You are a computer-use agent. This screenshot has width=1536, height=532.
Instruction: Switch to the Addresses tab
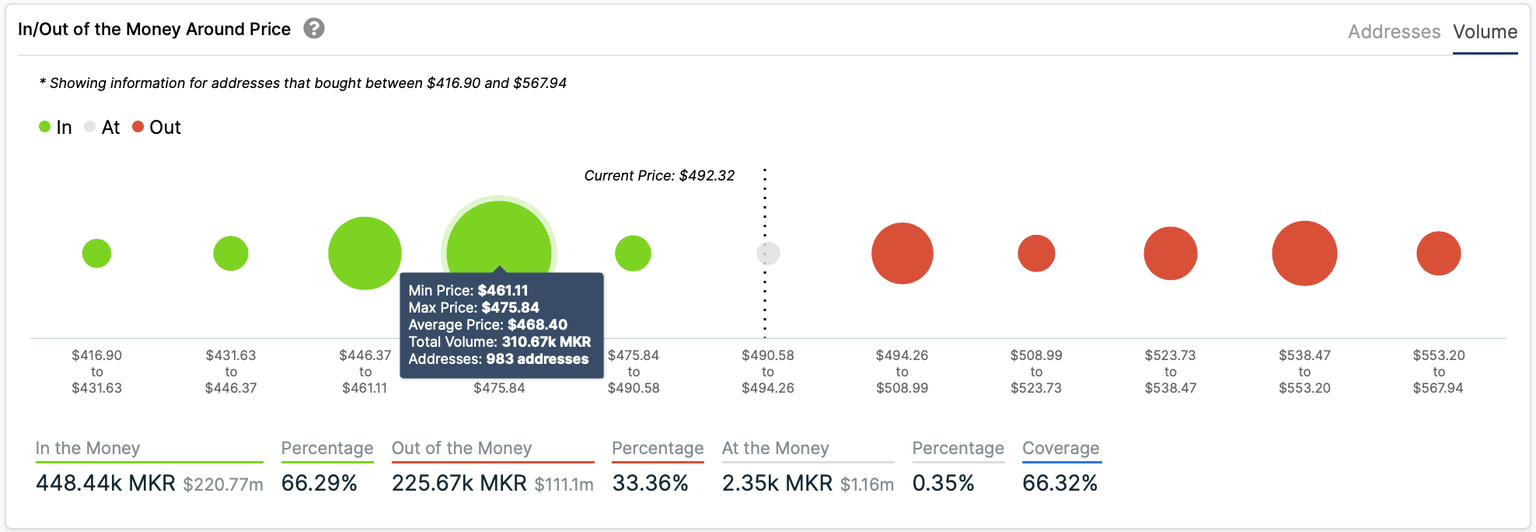(x=1393, y=32)
